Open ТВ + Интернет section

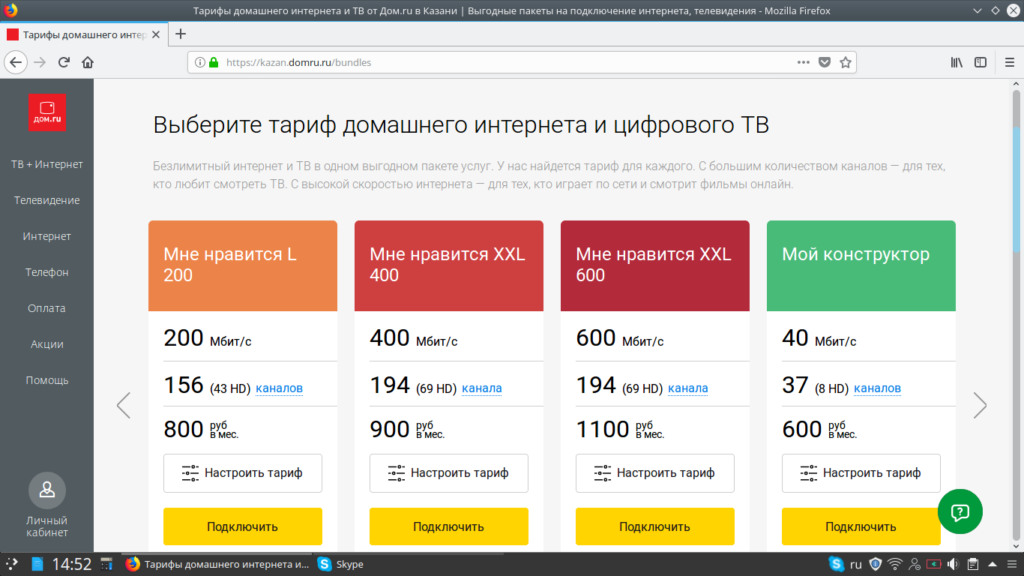[47, 165]
